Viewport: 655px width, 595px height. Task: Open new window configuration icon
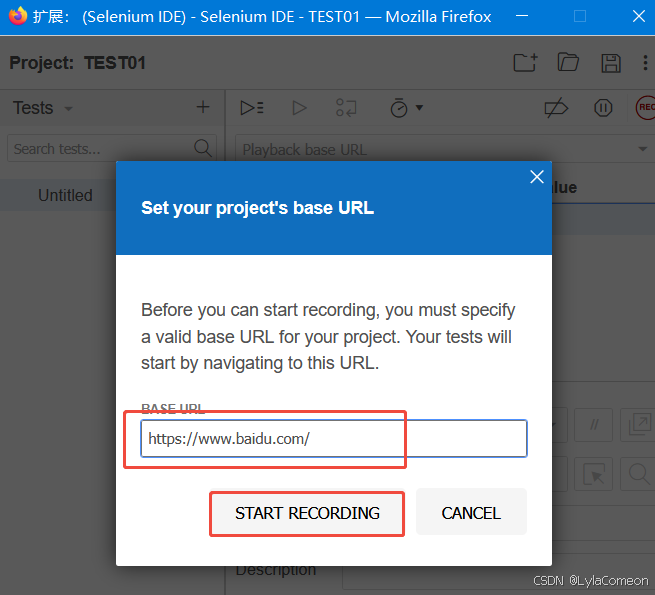point(639,425)
